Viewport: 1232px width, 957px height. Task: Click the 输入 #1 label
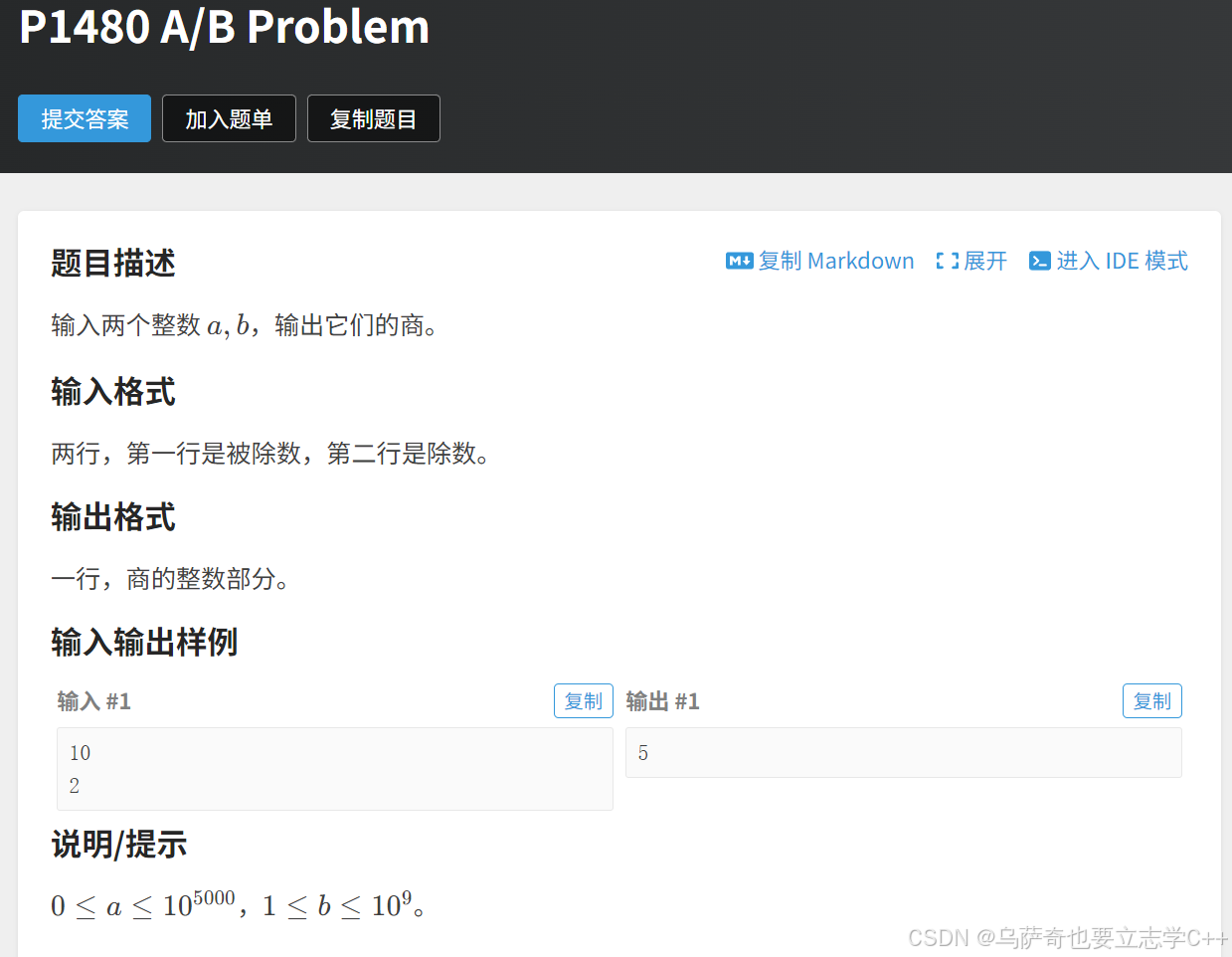tap(94, 701)
